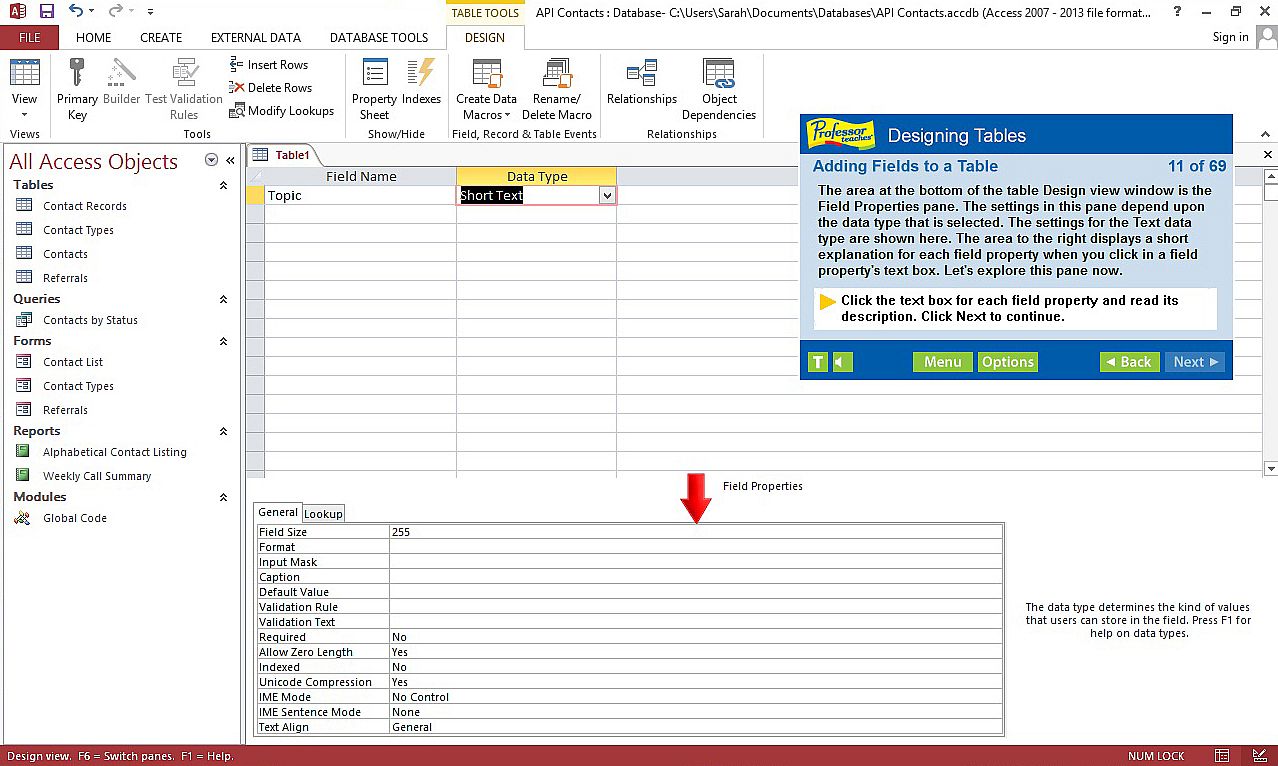Open Alphabetical Contact Listing report
Screen dimensions: 1278x766
tap(114, 452)
